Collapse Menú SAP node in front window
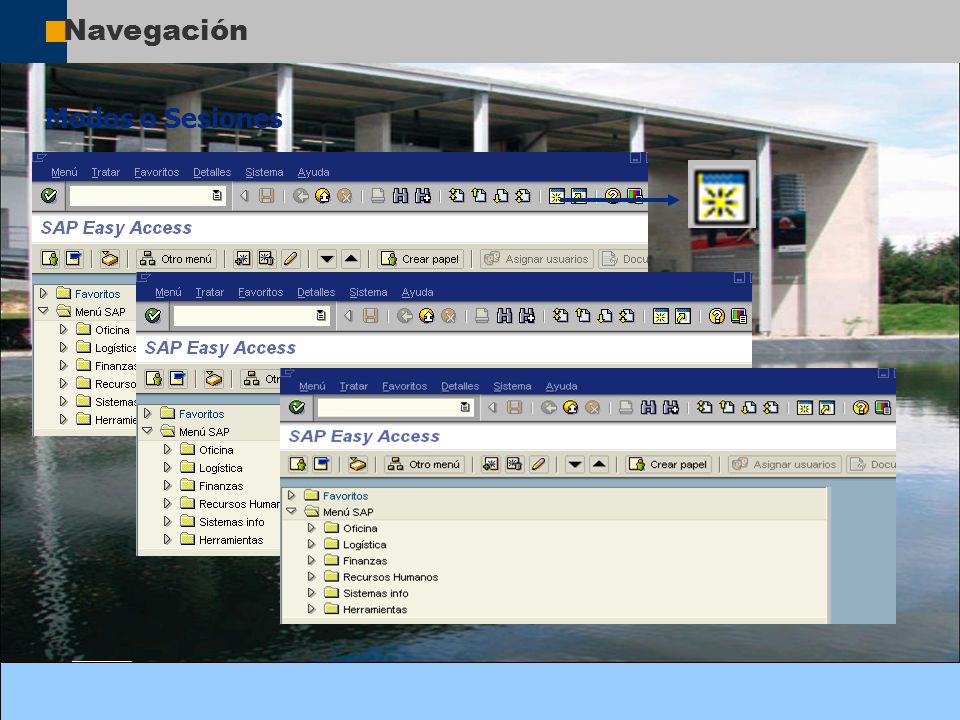Image resolution: width=960 pixels, height=720 pixels. coord(291,511)
